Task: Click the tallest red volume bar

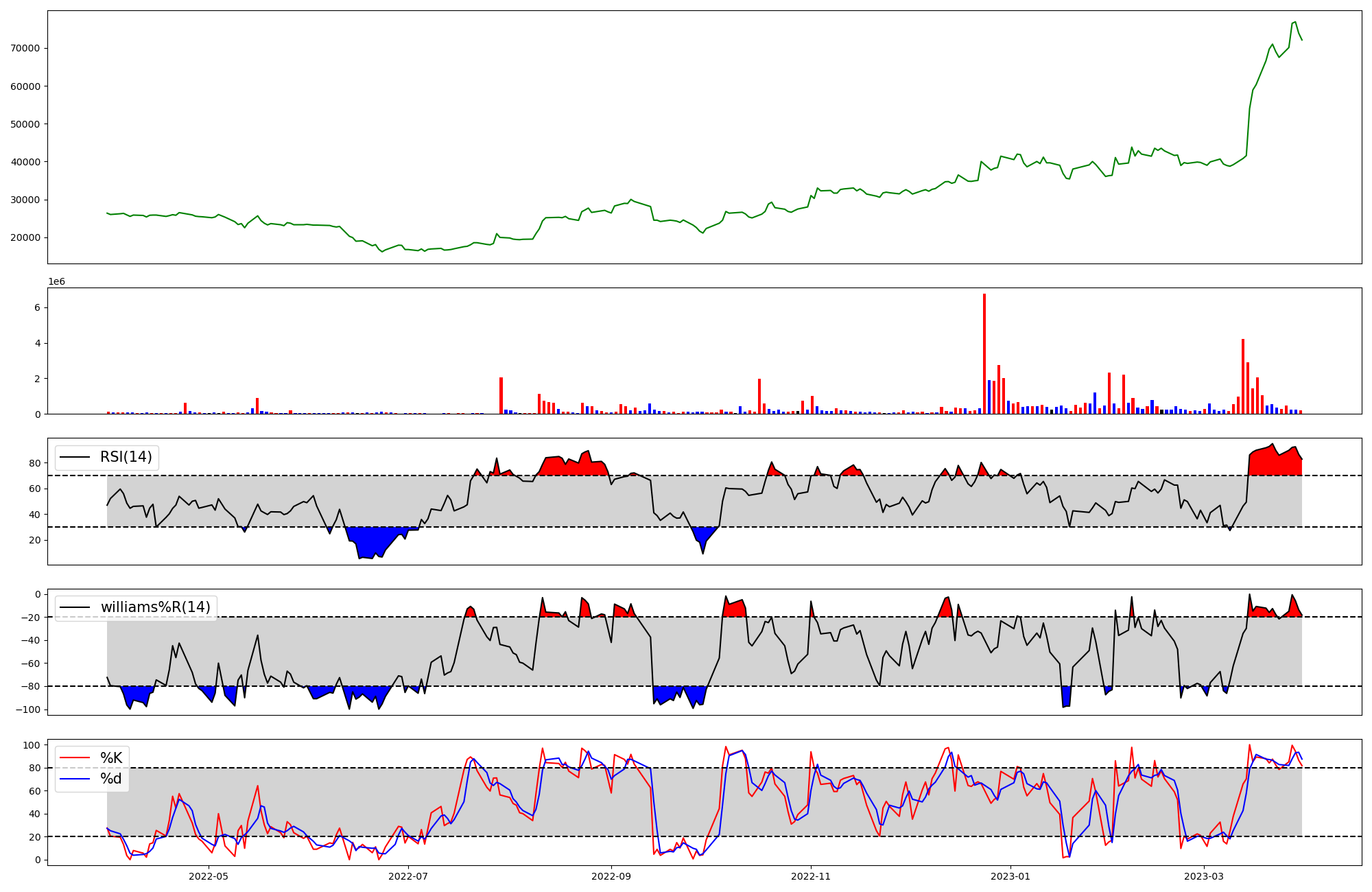Action: coord(984,353)
